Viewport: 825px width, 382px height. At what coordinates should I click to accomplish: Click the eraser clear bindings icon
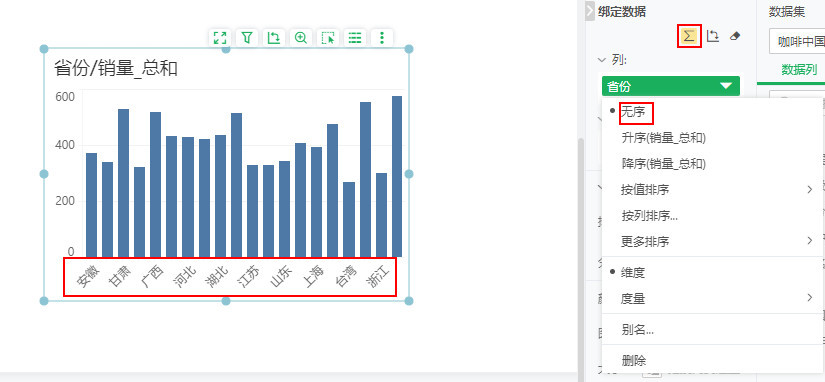(736, 36)
